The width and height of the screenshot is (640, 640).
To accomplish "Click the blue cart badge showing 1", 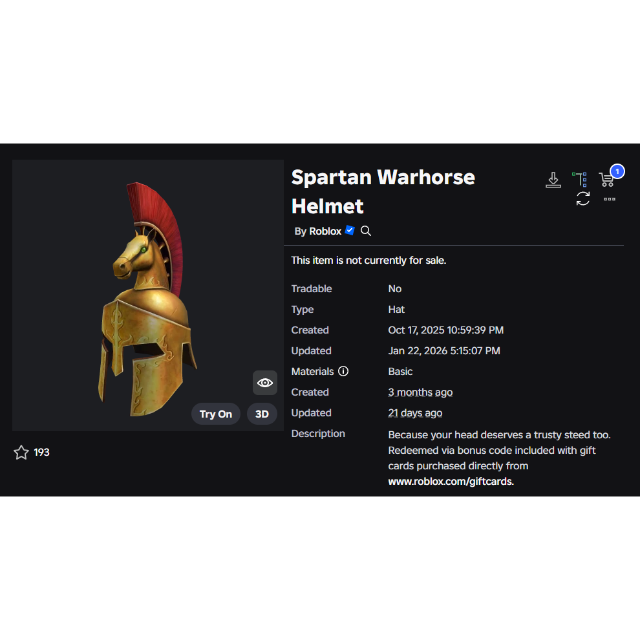I will [x=617, y=171].
